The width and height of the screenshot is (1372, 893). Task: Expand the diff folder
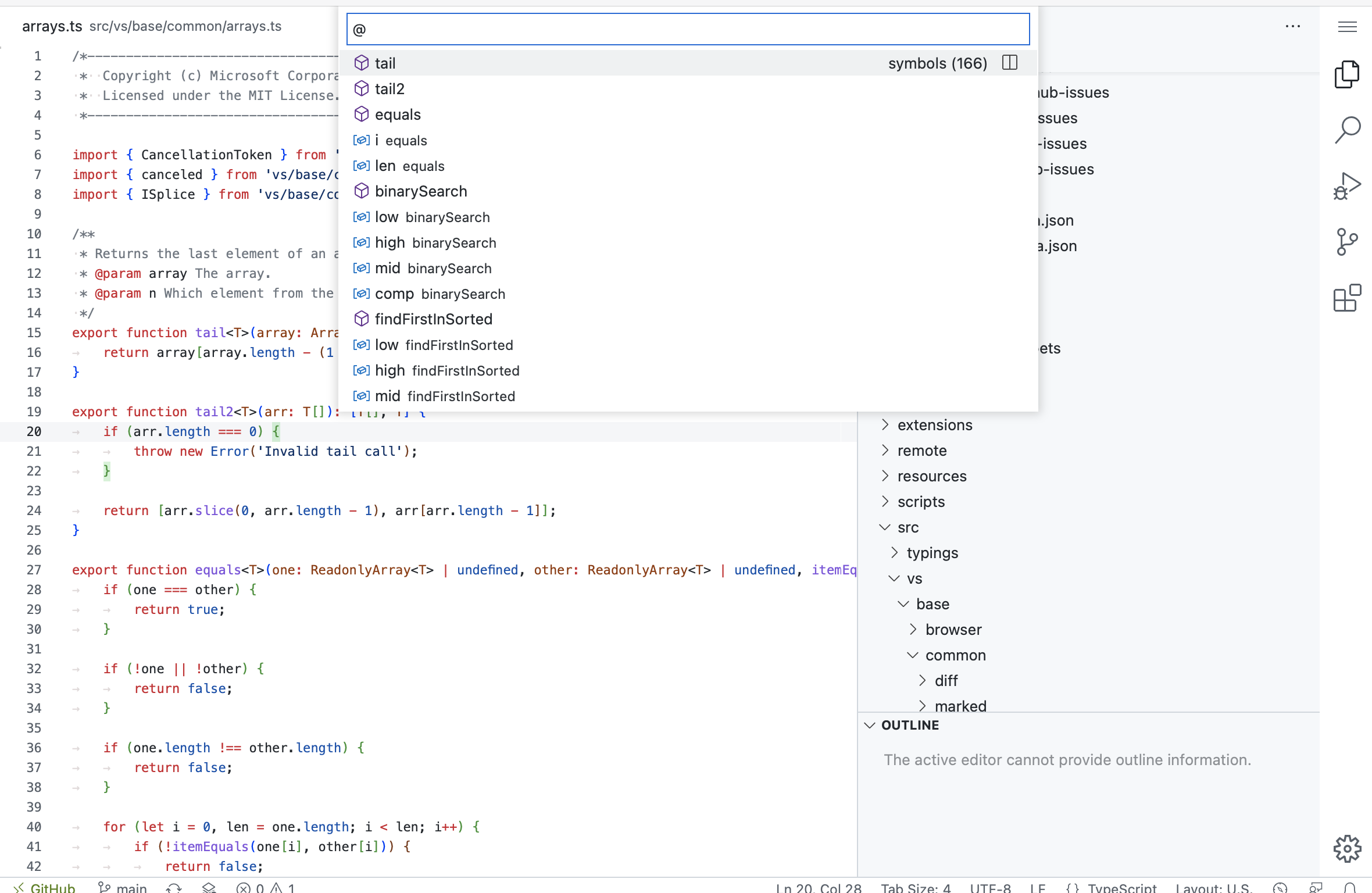point(945,680)
